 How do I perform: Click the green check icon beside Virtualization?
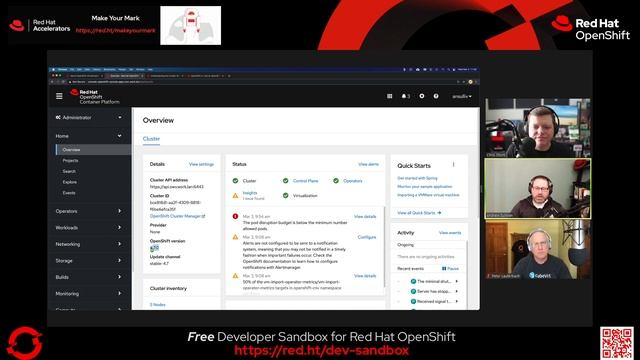pos(286,196)
